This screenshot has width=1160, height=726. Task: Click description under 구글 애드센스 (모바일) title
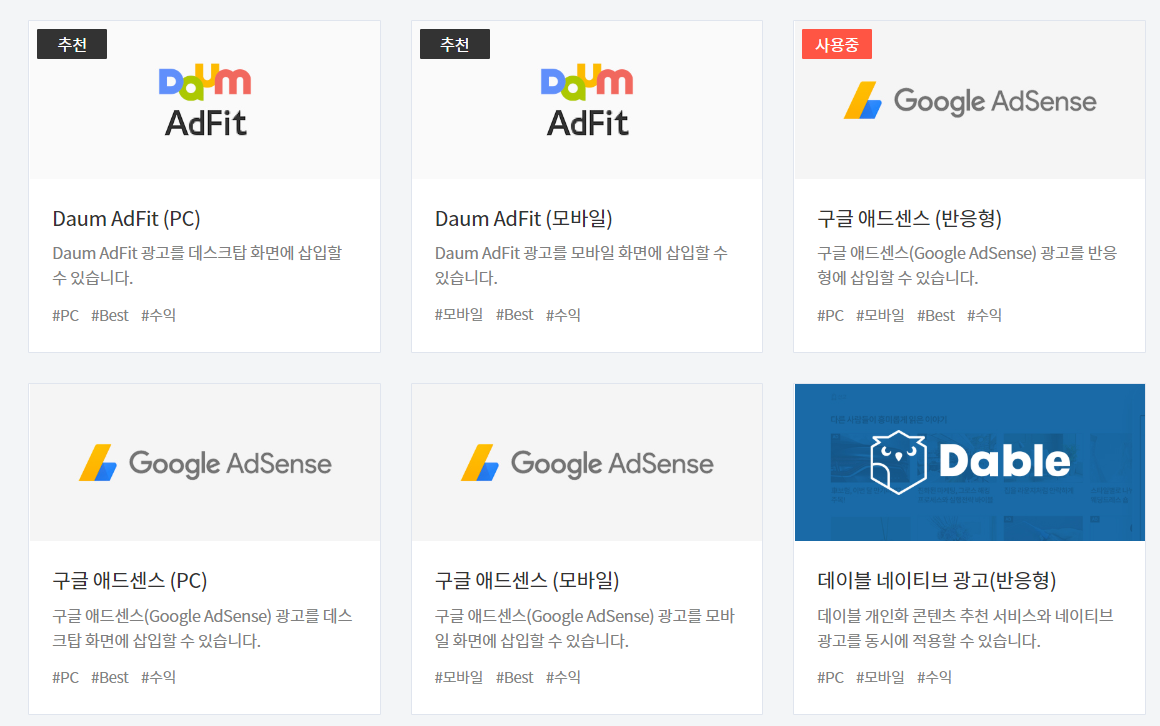point(584,628)
